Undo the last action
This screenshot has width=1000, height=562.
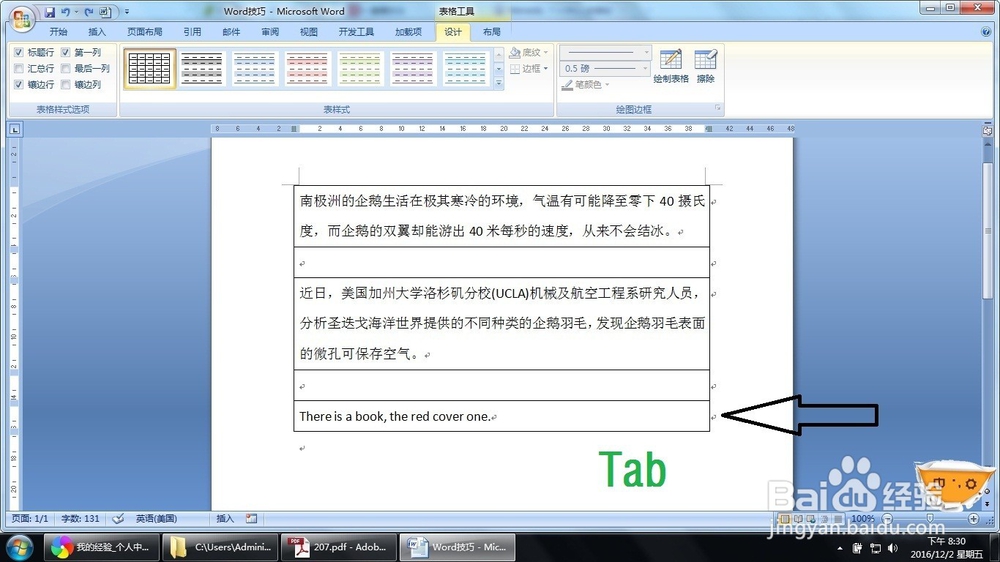coord(65,11)
